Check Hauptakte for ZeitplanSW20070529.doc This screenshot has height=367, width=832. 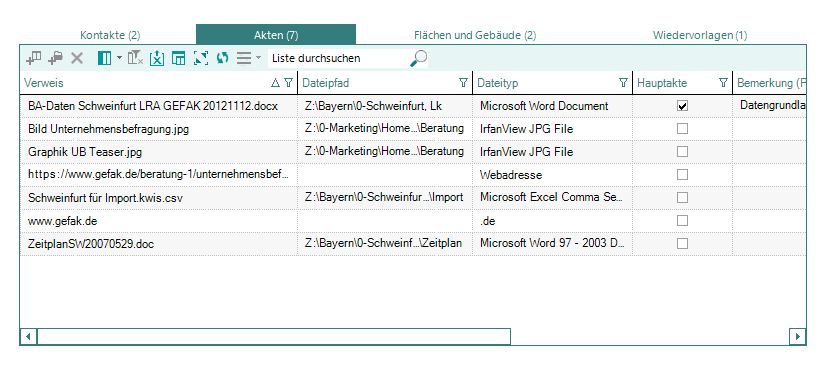click(682, 243)
